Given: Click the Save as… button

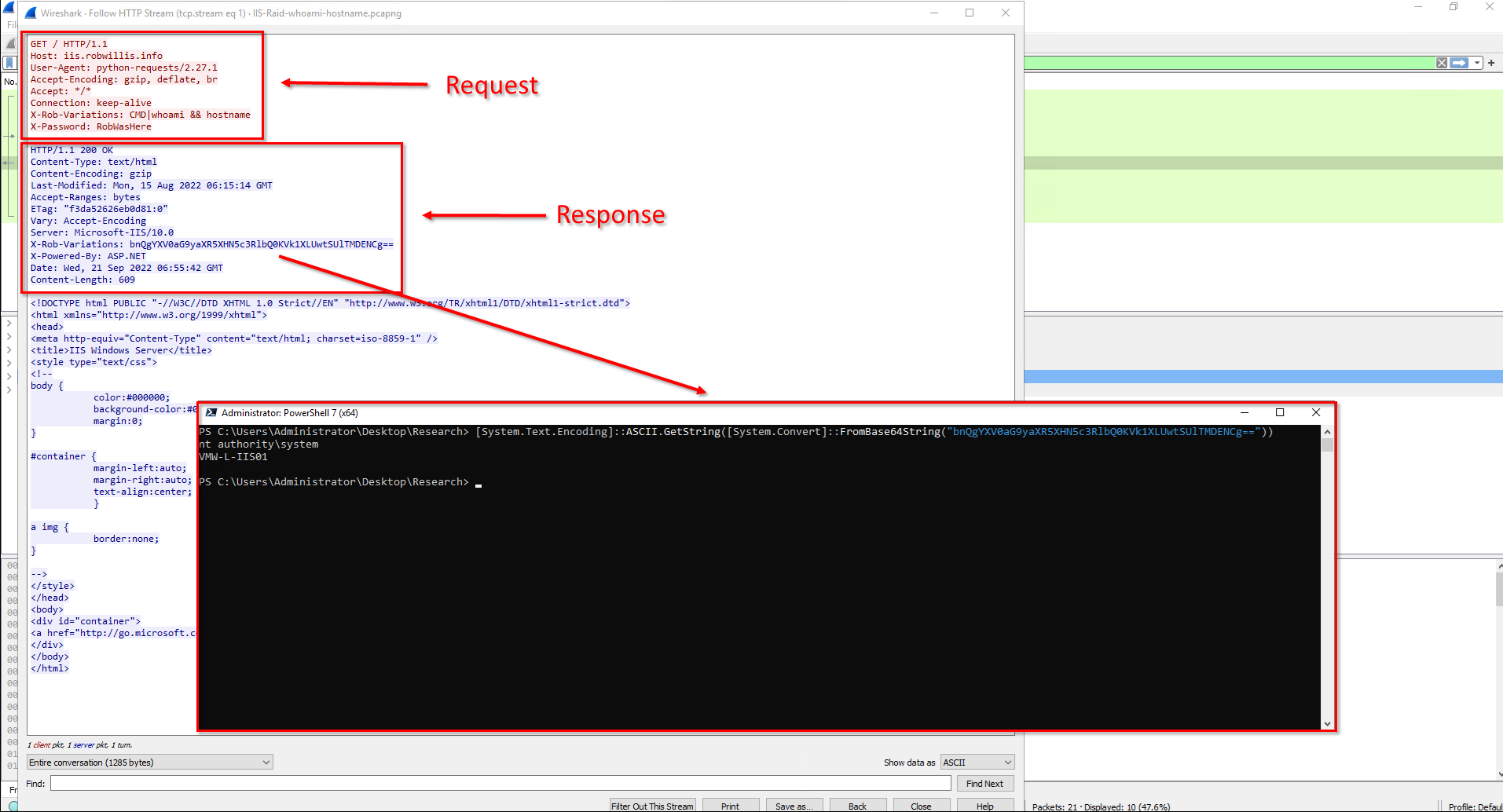Looking at the screenshot, I should [x=794, y=806].
